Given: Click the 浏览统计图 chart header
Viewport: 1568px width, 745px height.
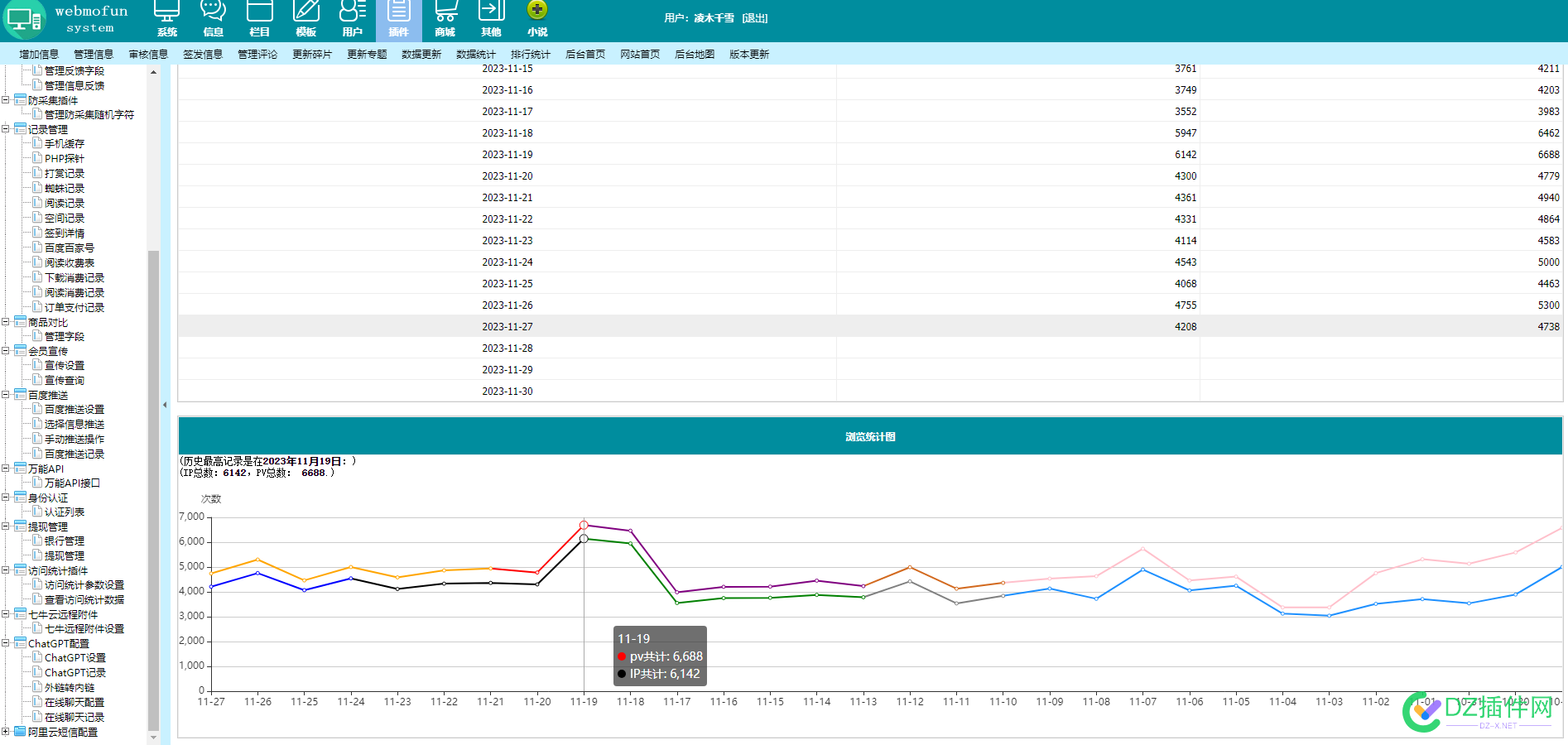Looking at the screenshot, I should click(x=870, y=436).
